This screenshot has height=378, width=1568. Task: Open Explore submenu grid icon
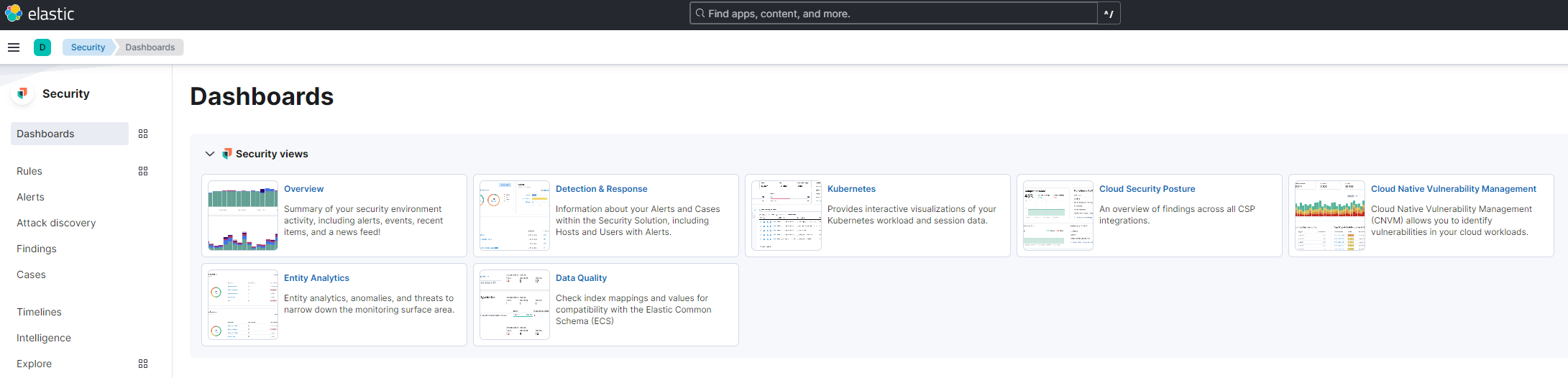pyautogui.click(x=143, y=364)
